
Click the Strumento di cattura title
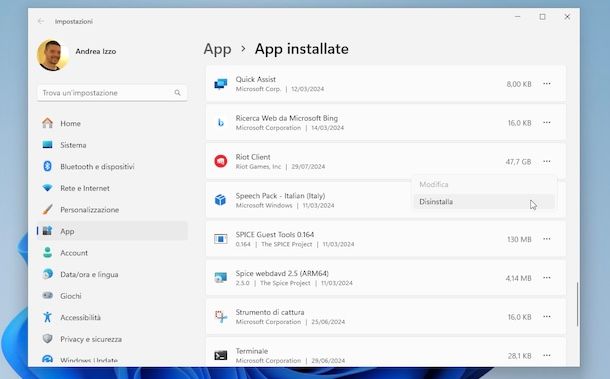tap(270, 312)
